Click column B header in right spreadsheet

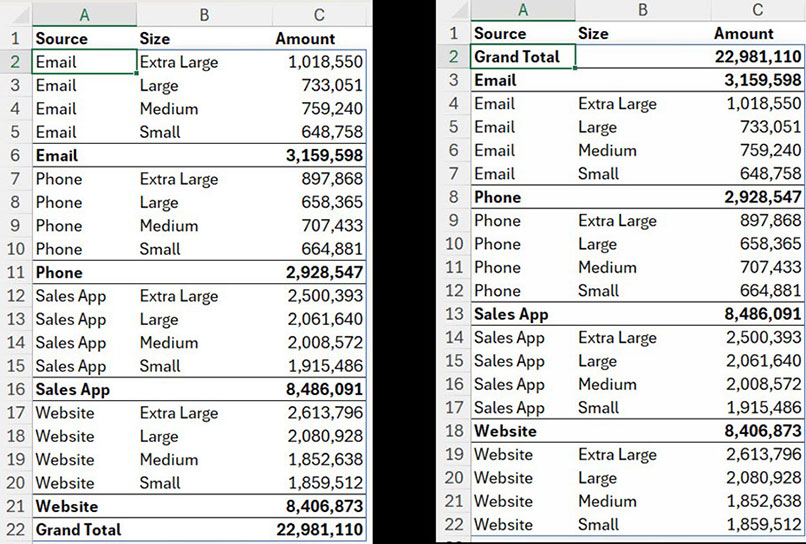[643, 10]
